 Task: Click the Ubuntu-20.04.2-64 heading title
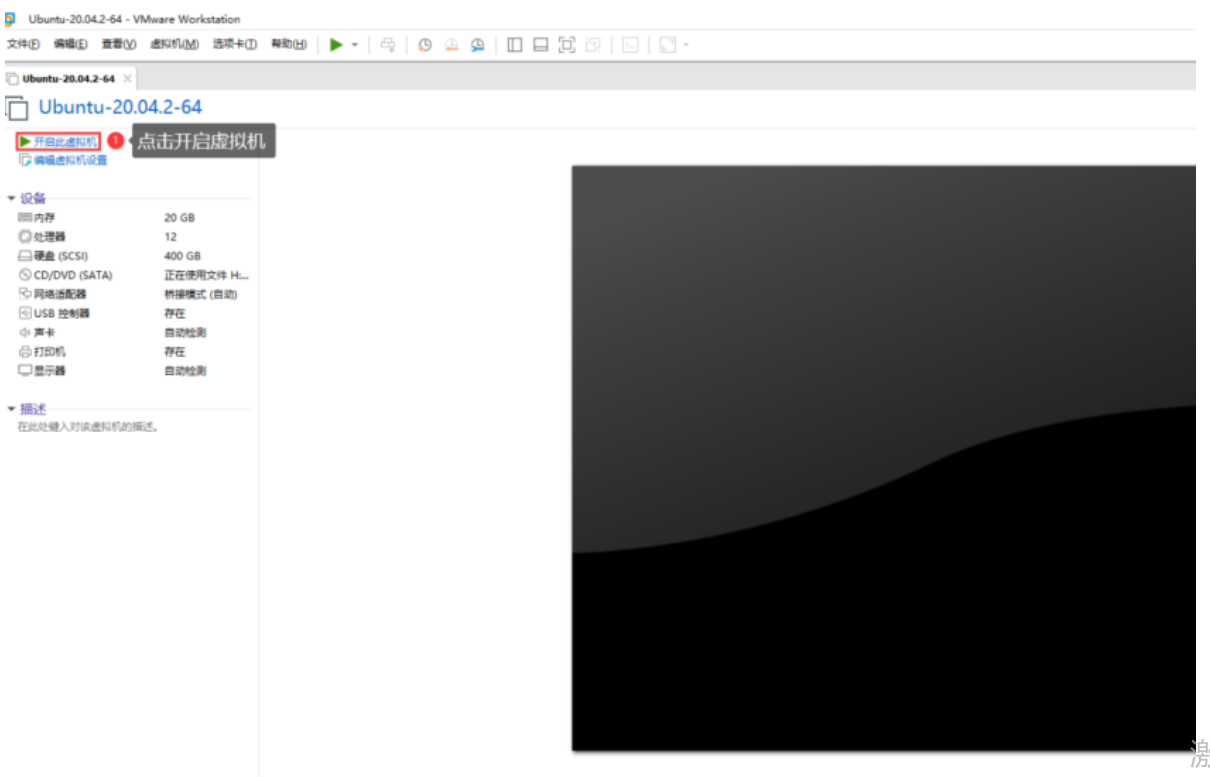[x=120, y=107]
